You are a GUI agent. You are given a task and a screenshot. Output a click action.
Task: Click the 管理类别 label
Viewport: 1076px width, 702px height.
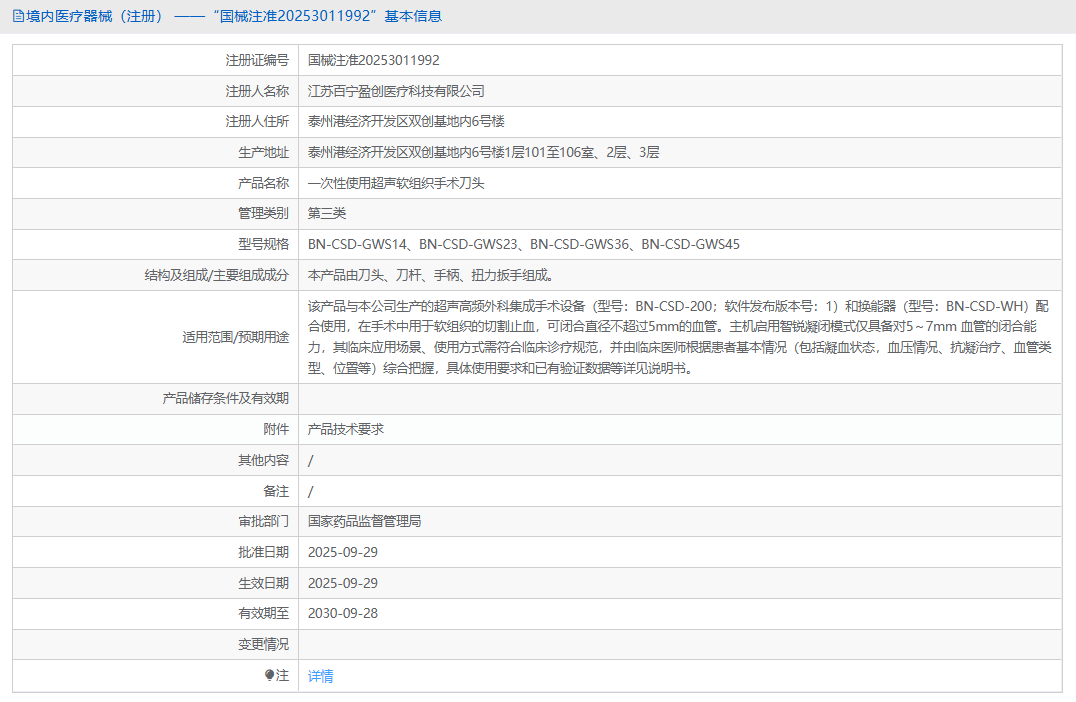(x=264, y=213)
